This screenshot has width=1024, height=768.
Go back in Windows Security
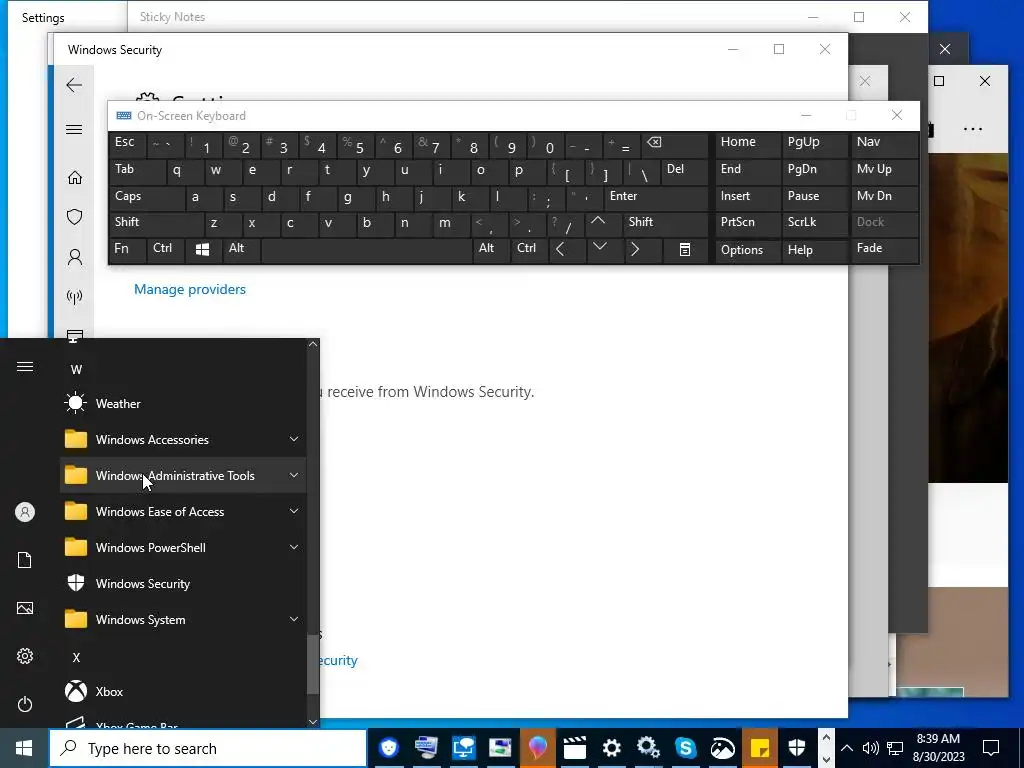point(74,85)
